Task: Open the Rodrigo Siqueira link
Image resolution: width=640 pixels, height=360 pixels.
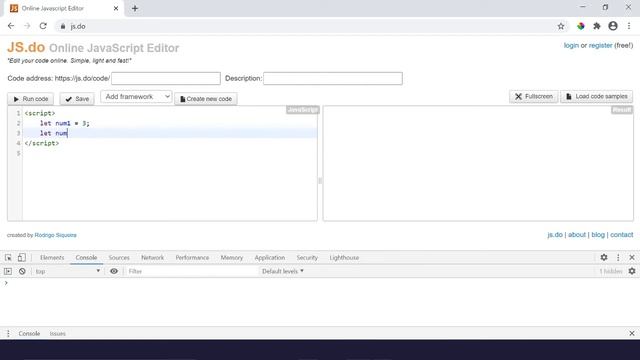Action: tap(56, 235)
